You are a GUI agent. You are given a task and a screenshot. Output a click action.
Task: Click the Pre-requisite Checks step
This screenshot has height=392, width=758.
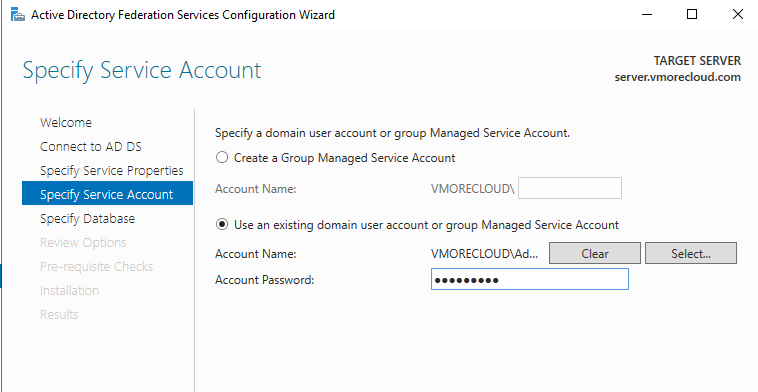pyautogui.click(x=96, y=266)
